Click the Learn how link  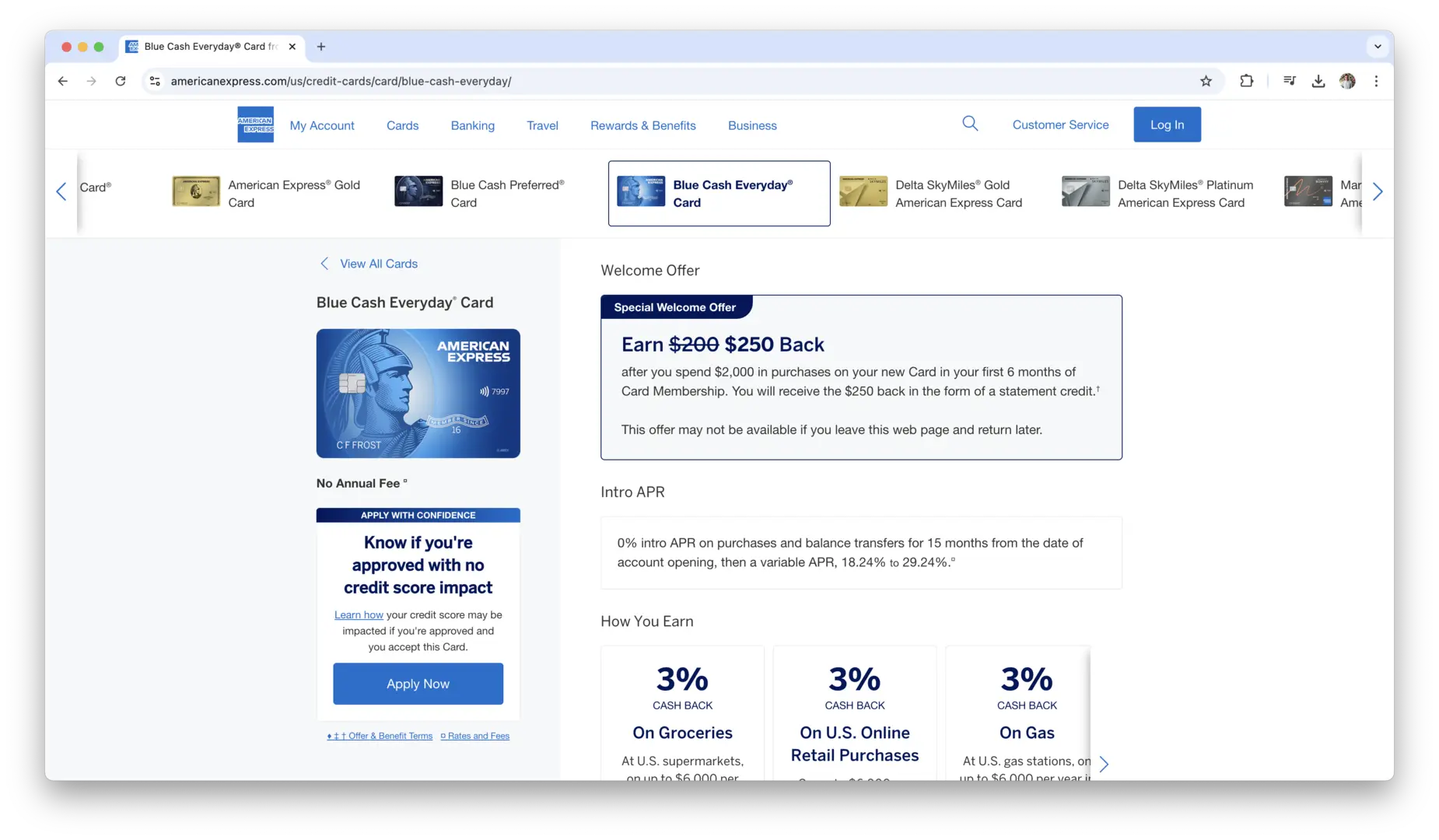(359, 614)
